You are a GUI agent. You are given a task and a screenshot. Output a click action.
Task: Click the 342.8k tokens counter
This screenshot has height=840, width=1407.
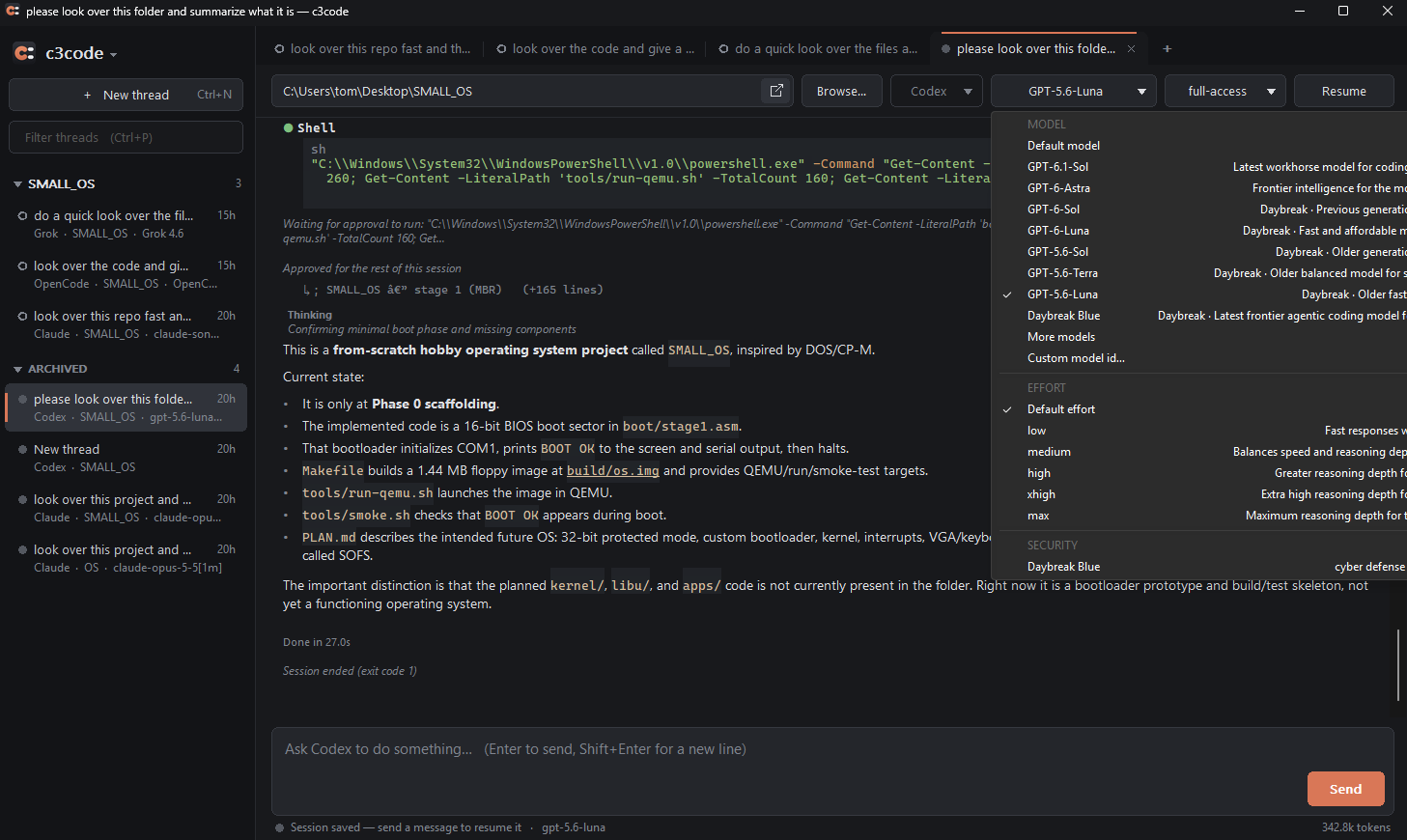coord(1356,827)
